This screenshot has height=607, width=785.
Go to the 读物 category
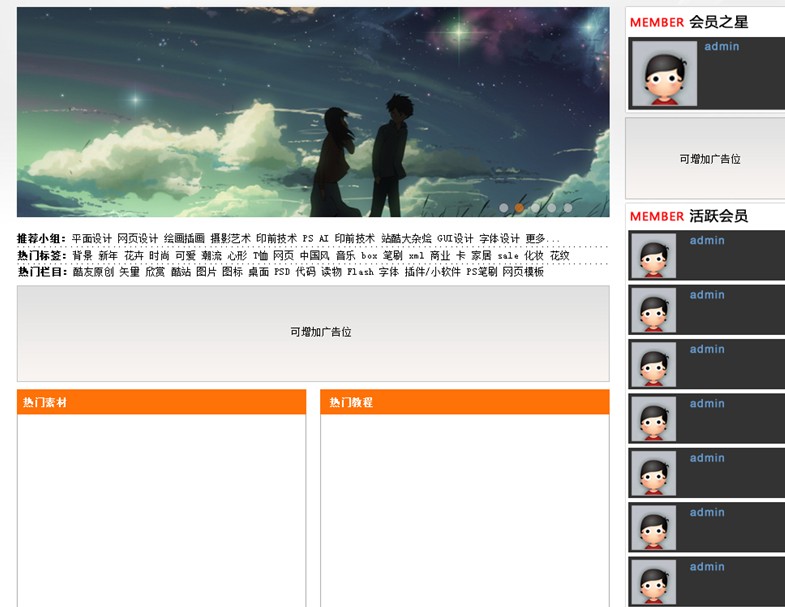coord(331,272)
